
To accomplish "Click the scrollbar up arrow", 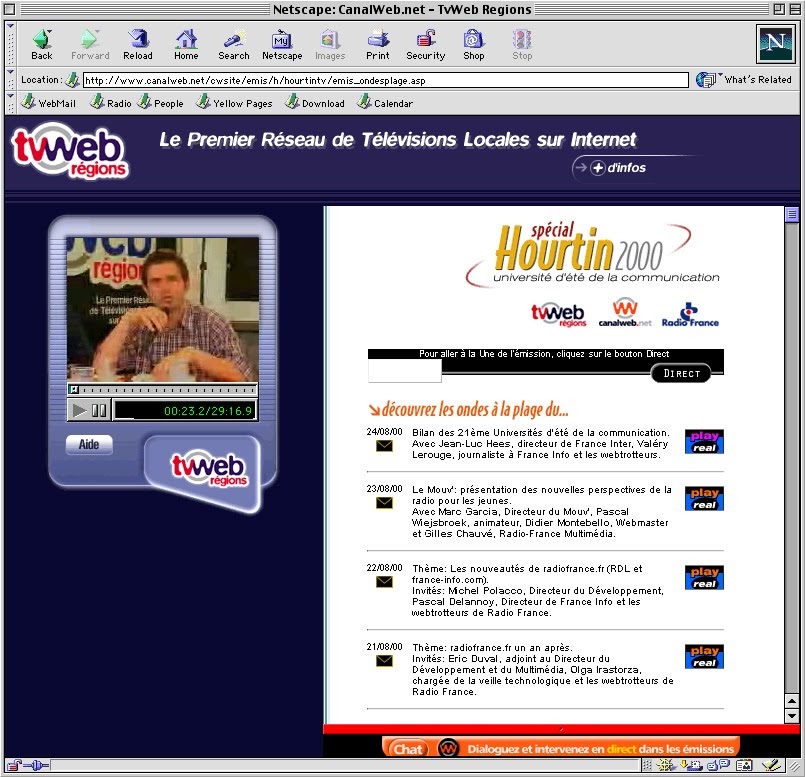I will (x=792, y=700).
